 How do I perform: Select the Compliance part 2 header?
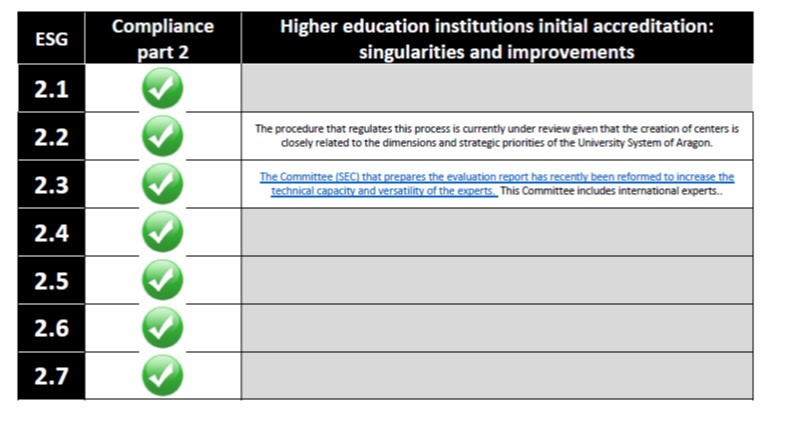(x=163, y=39)
